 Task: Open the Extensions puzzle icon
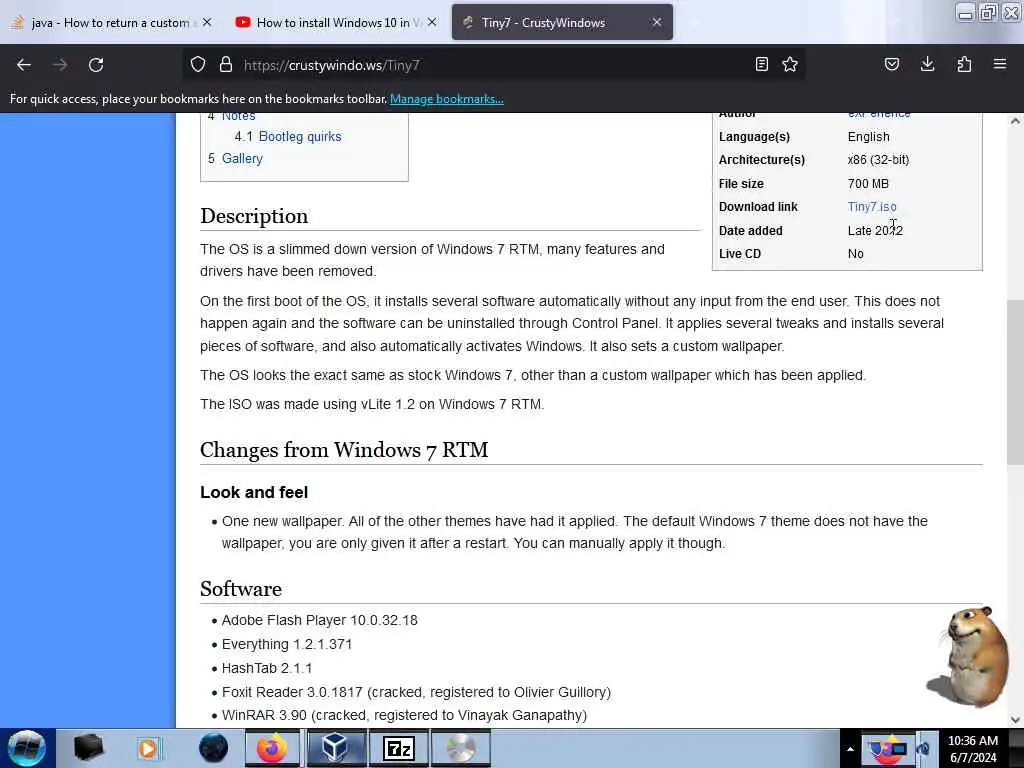964,64
